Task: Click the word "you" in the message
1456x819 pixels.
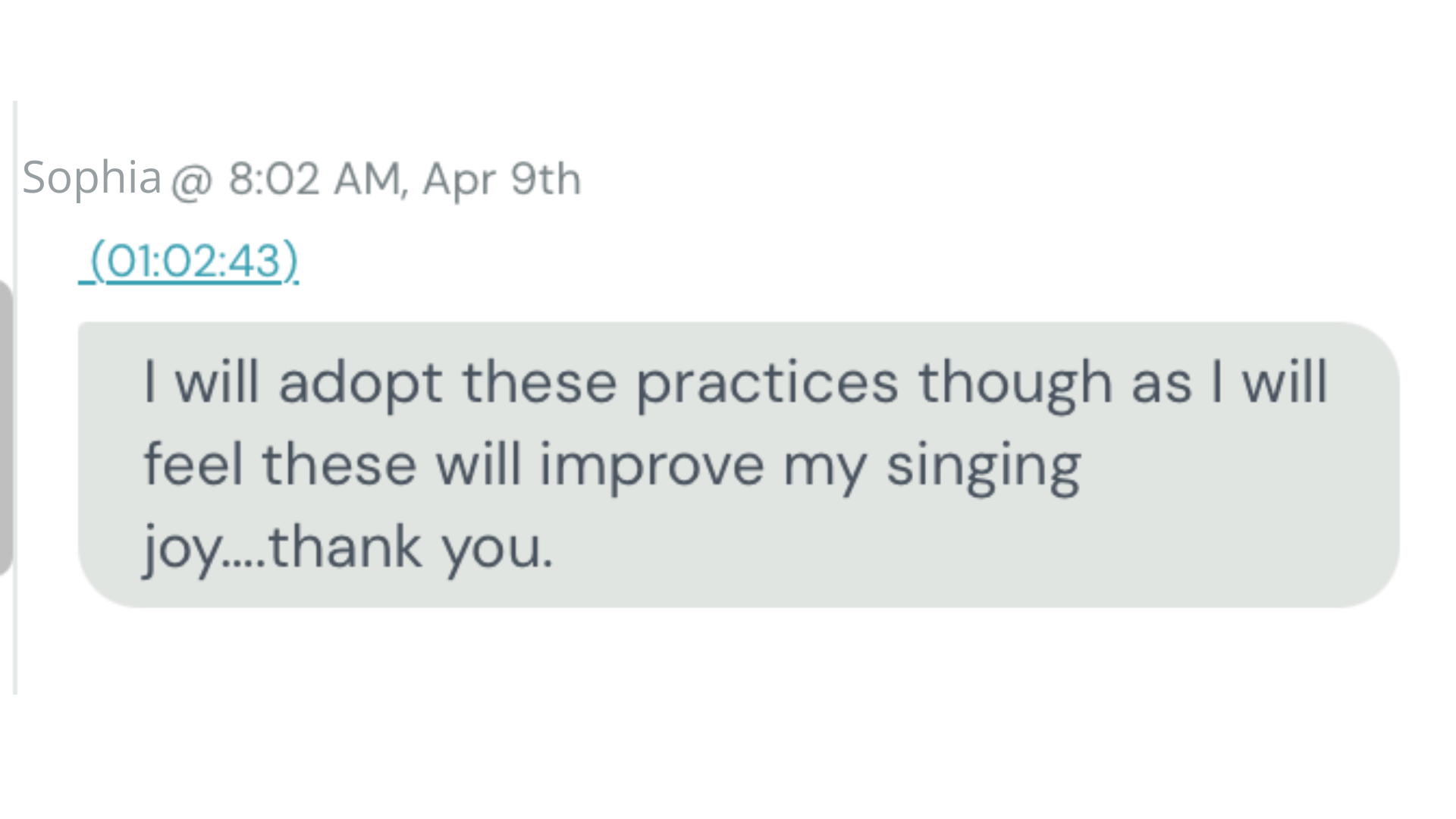Action: click(x=497, y=548)
